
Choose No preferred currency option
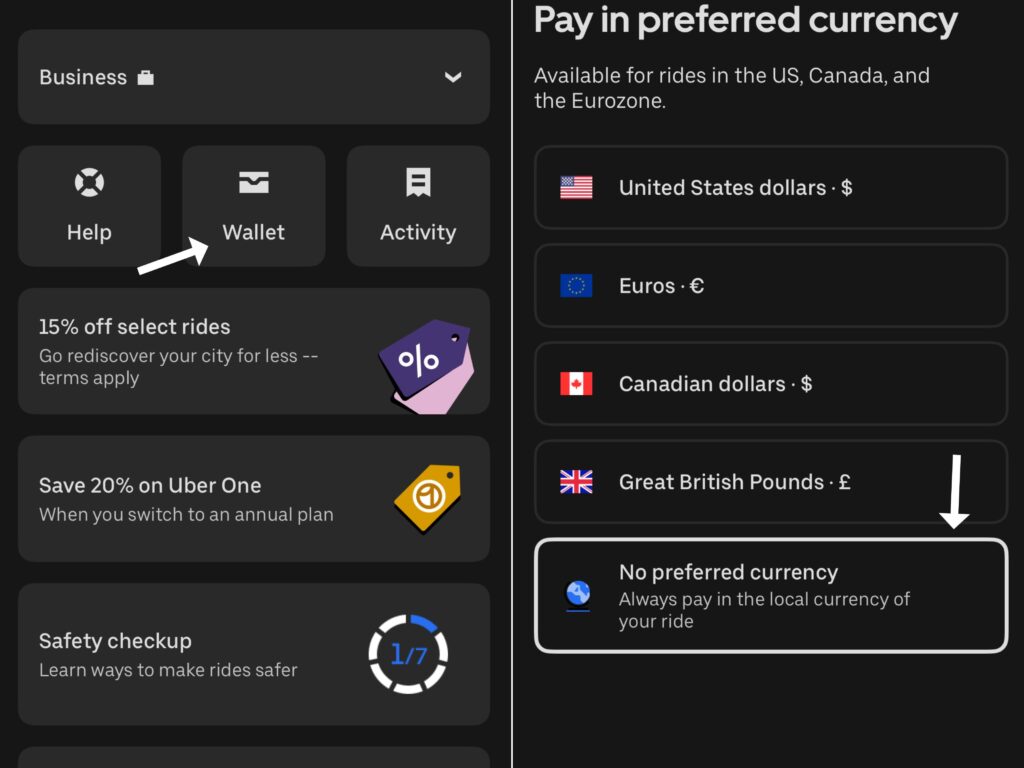click(771, 595)
